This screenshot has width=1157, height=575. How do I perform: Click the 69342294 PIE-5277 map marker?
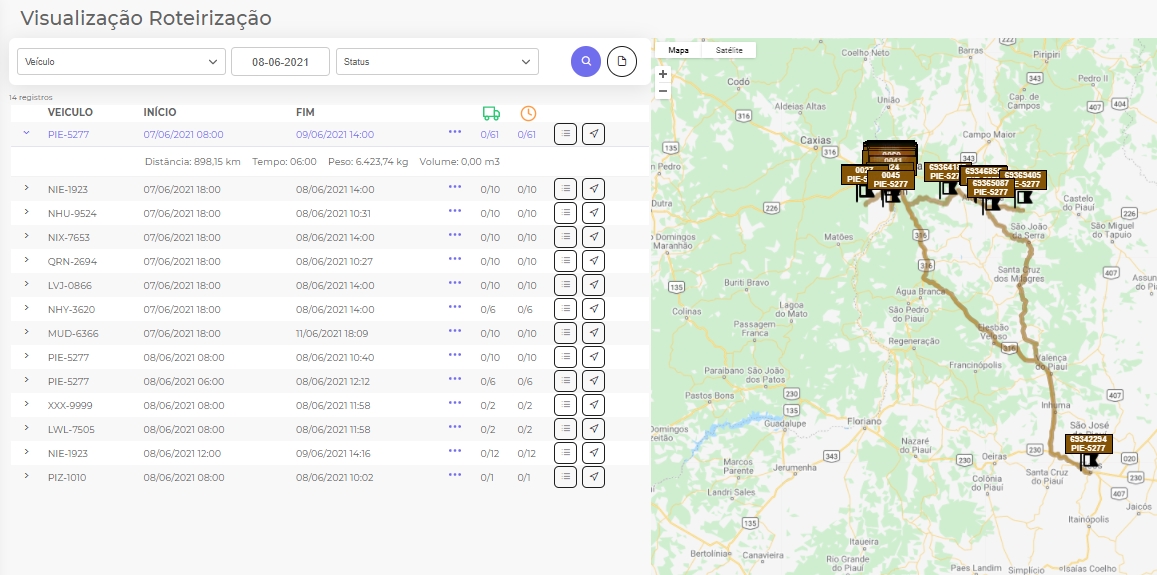(x=1088, y=444)
